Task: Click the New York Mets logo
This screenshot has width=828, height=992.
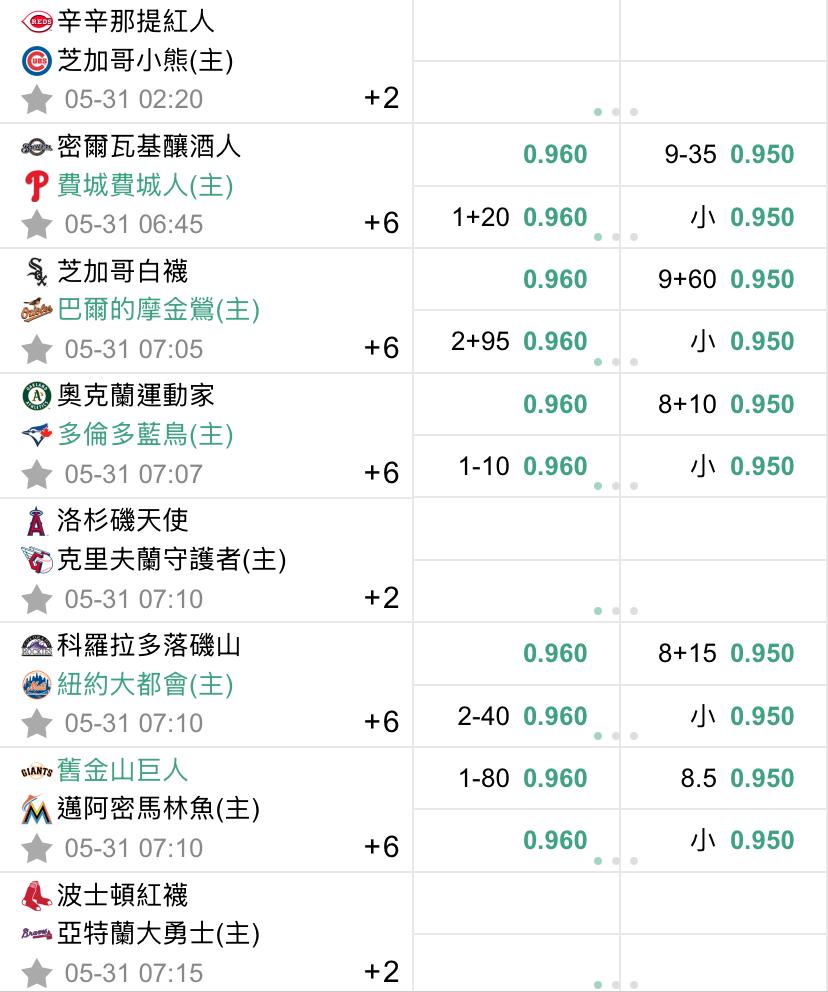Action: coord(37,685)
